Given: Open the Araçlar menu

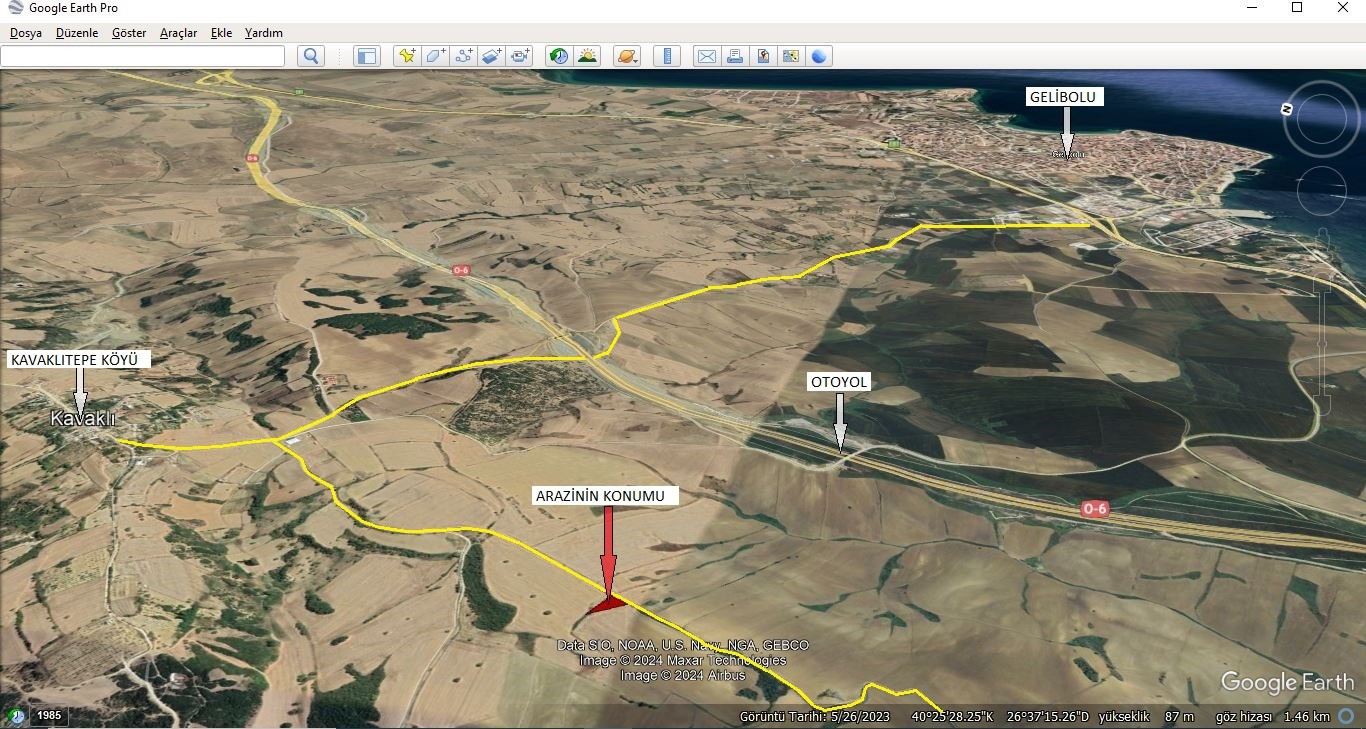Looking at the screenshot, I should tap(178, 33).
